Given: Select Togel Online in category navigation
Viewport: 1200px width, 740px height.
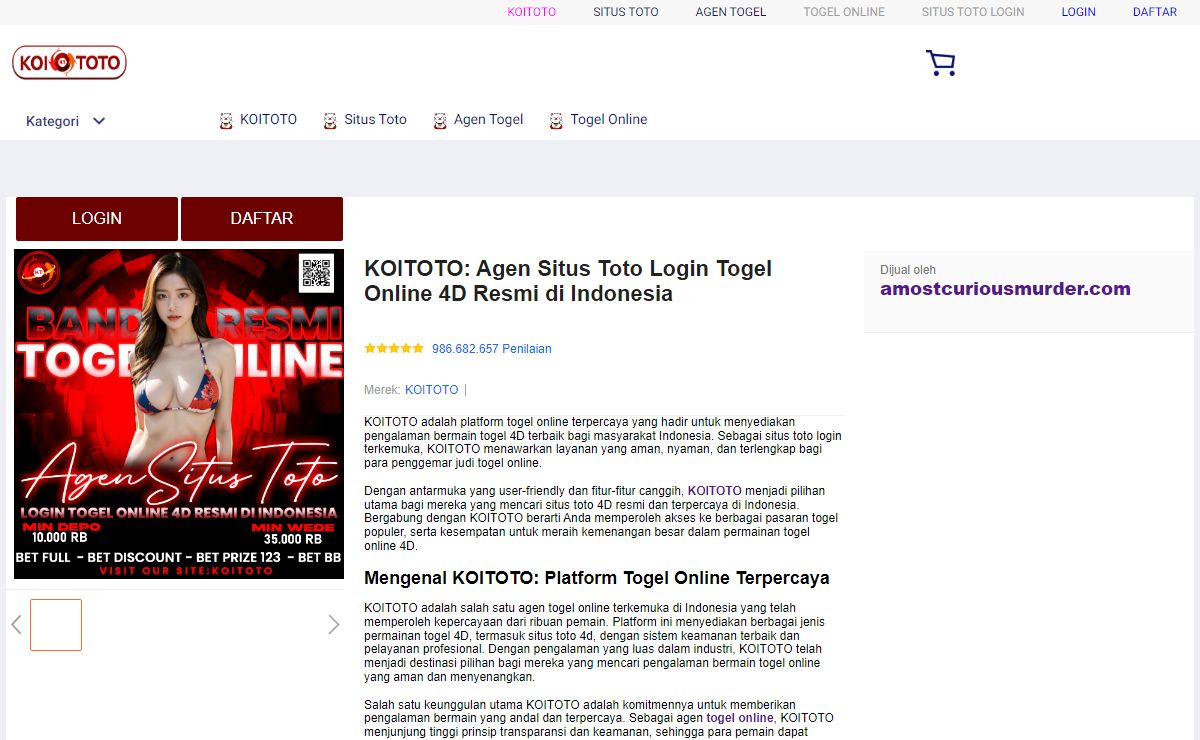Looking at the screenshot, I should tap(609, 119).
